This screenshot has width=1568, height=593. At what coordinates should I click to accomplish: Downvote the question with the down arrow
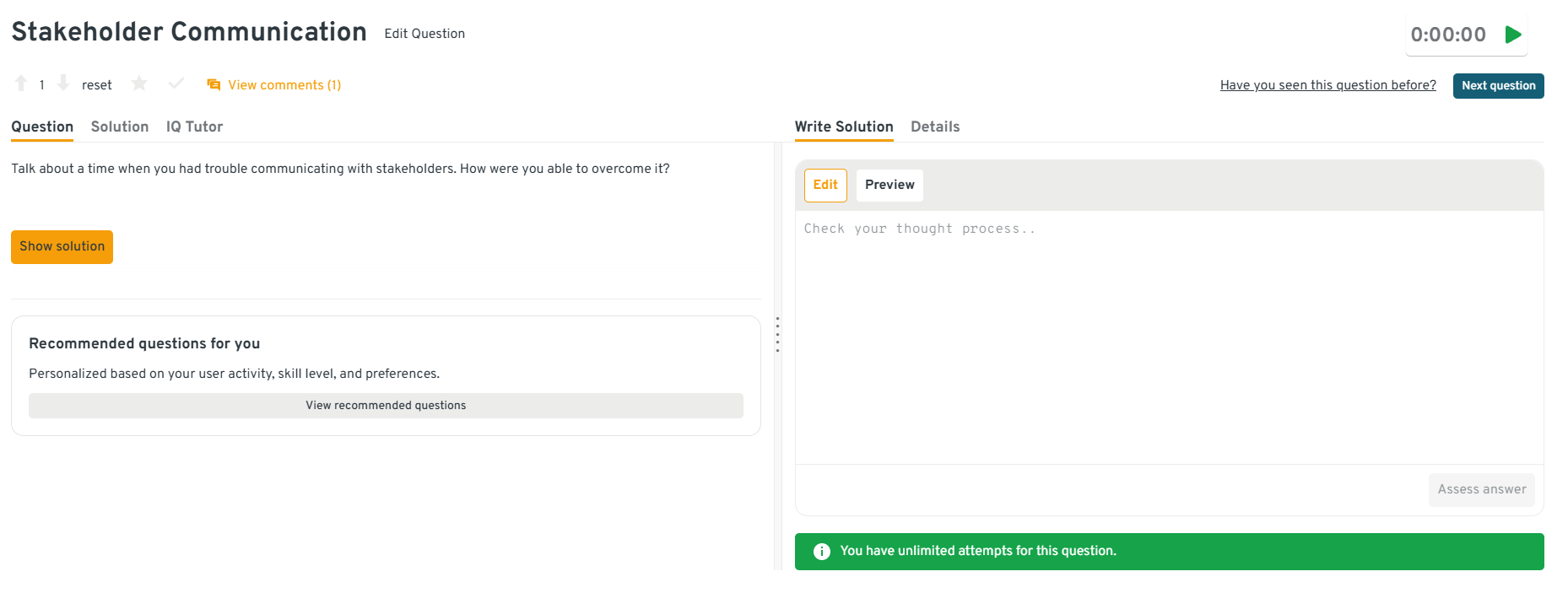click(x=63, y=84)
